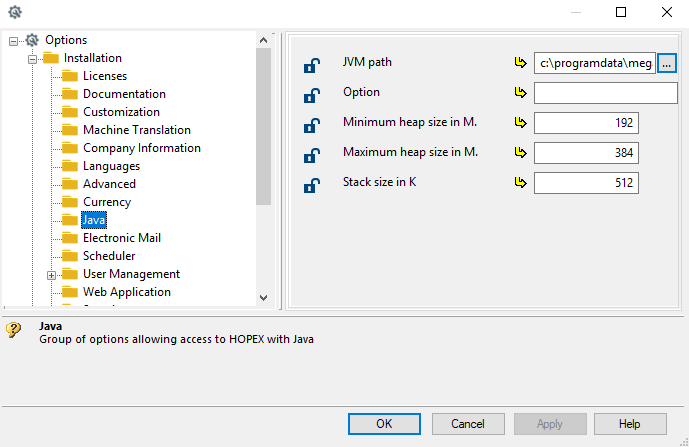Viewport: 689px width, 447px height.
Task: Click the Languages folder icon
Action: pos(70,166)
